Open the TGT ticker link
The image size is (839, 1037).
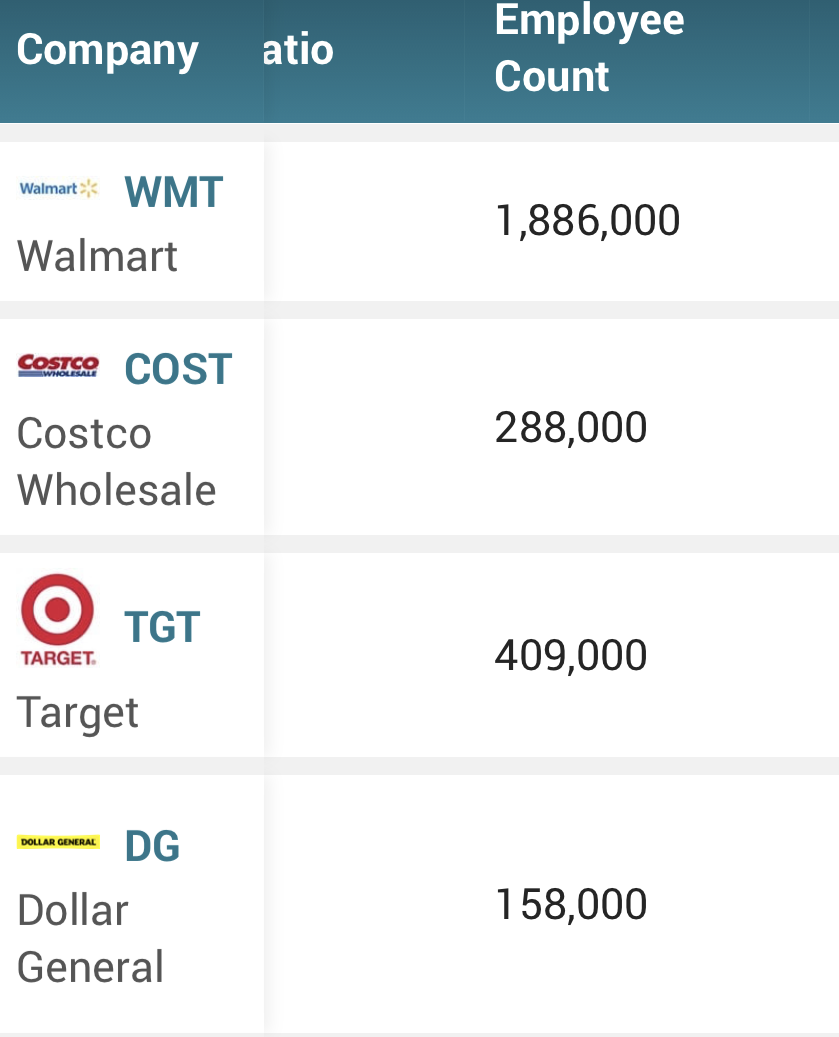(162, 627)
